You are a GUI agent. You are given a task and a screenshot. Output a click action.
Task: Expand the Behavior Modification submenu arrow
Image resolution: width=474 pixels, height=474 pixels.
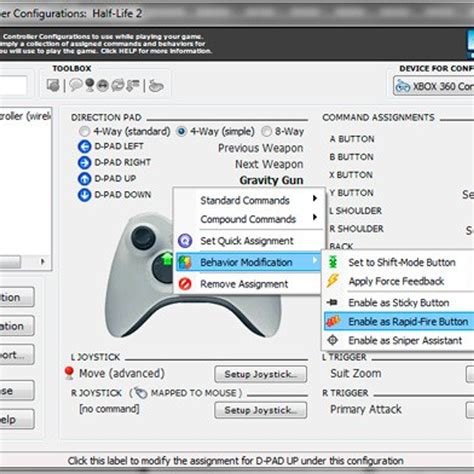click(x=315, y=260)
